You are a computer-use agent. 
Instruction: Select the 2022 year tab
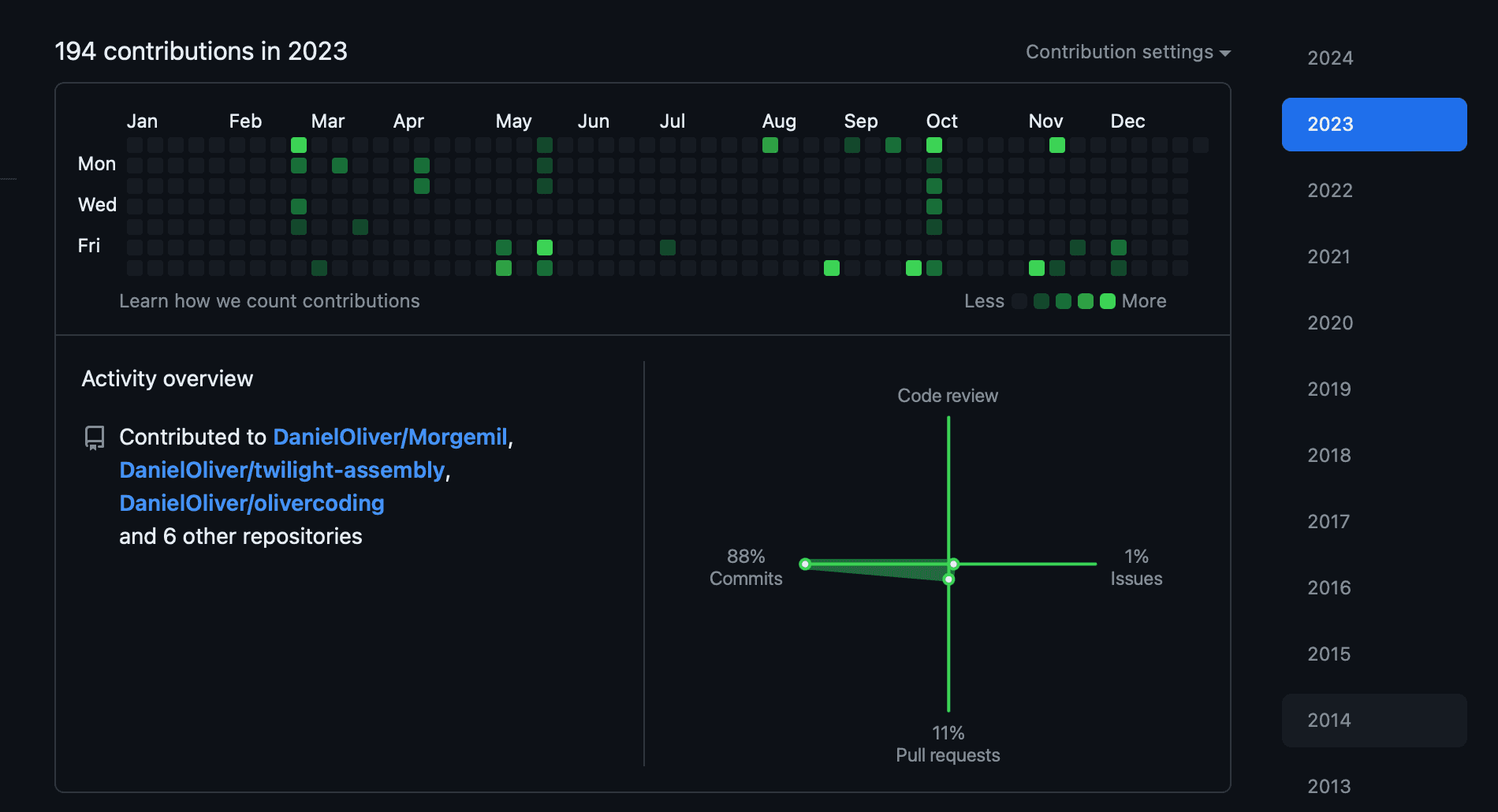point(1374,191)
